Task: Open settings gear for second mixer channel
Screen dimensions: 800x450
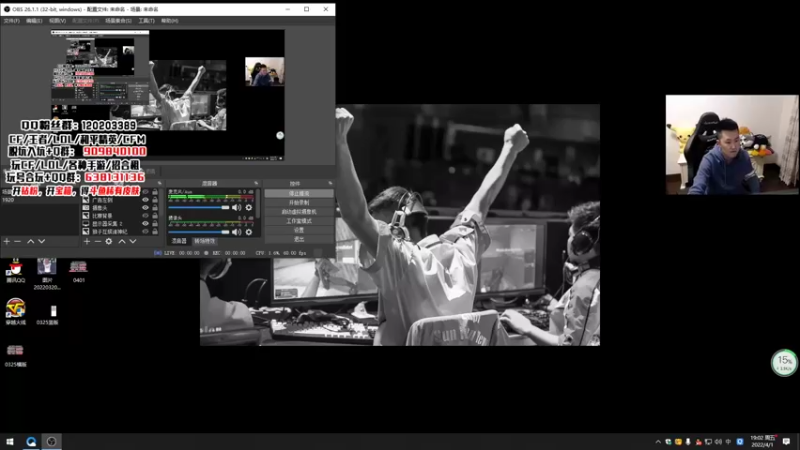Action: [x=249, y=232]
